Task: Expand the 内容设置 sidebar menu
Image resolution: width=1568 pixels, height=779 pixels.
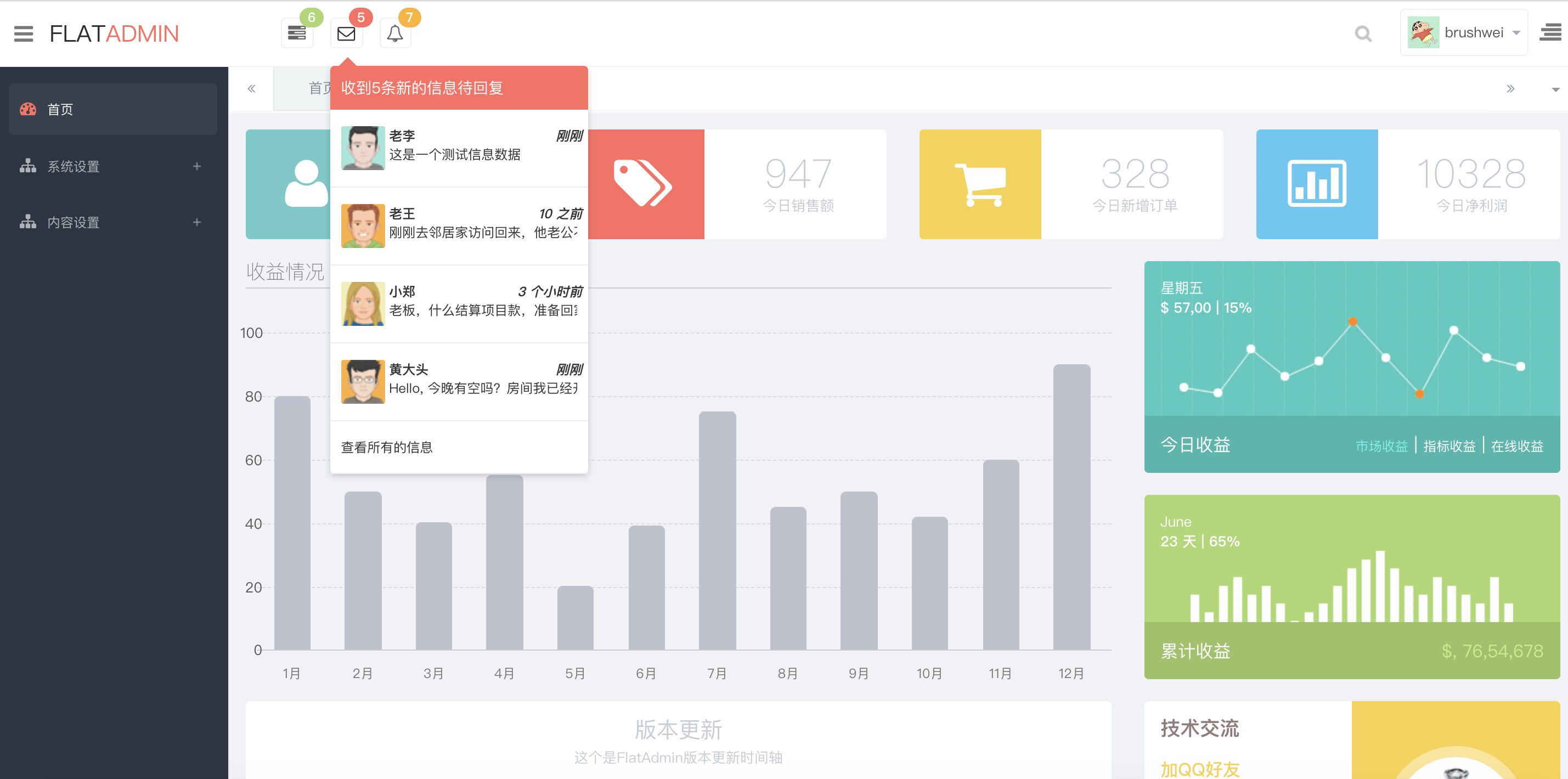Action: click(x=112, y=222)
